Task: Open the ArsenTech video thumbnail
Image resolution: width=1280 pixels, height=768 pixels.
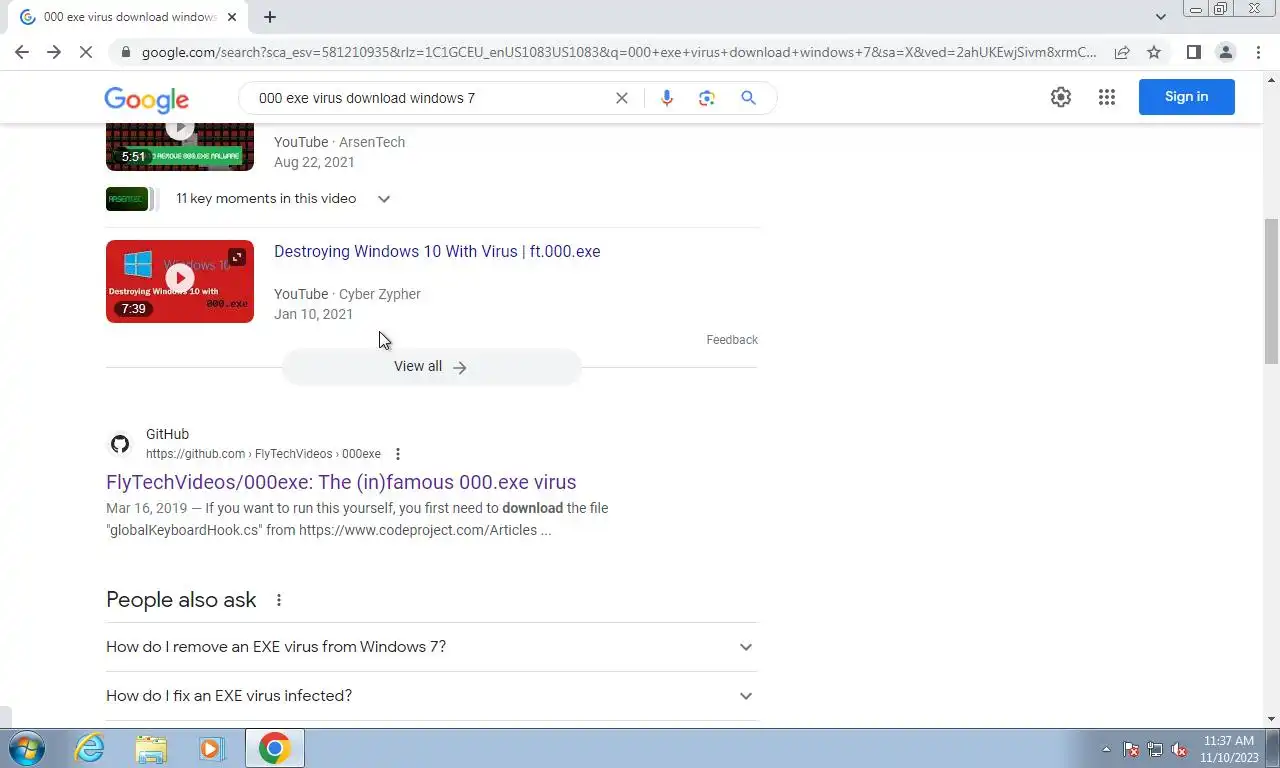Action: 180,146
